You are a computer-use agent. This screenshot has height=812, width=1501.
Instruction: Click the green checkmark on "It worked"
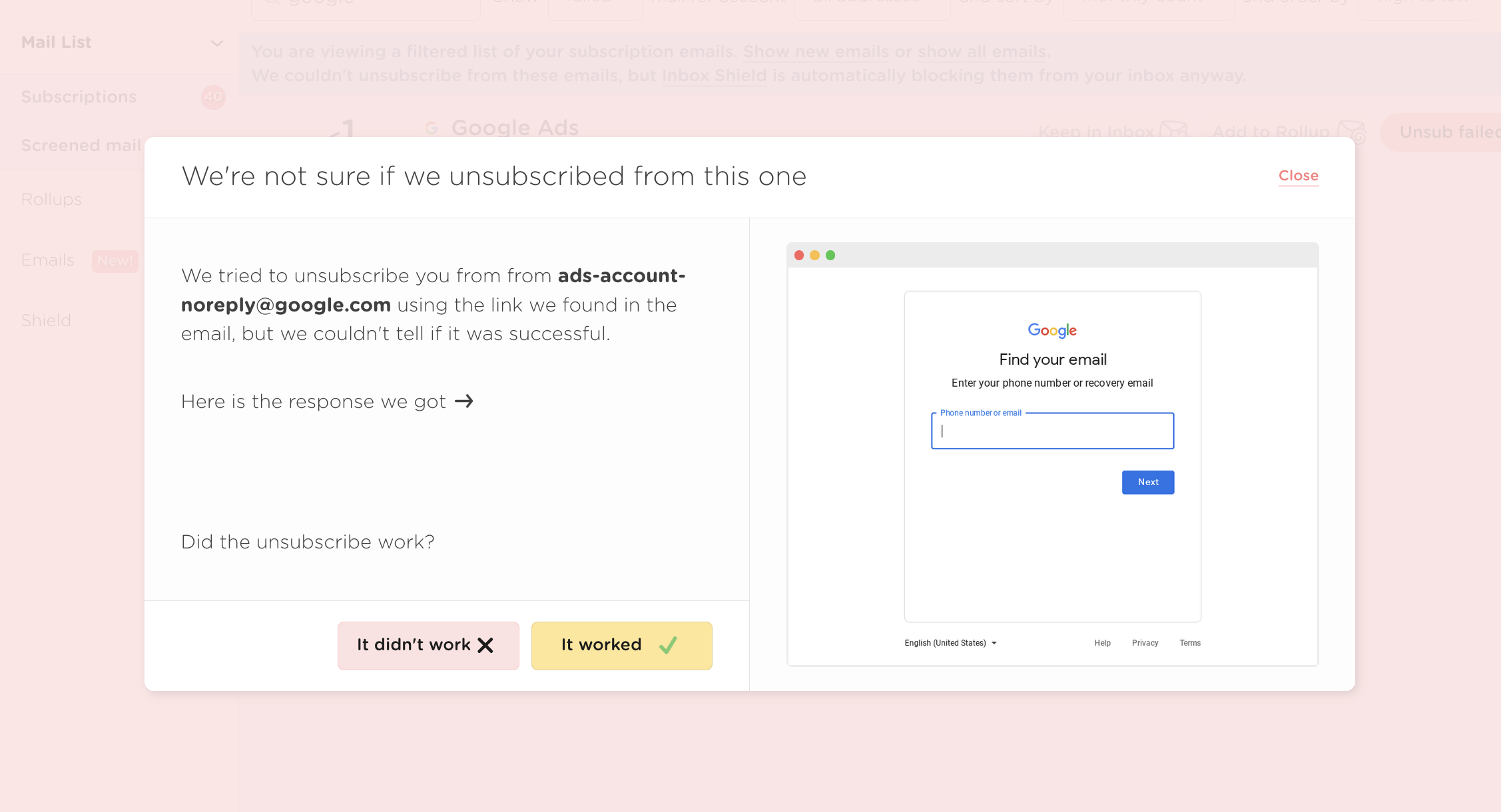point(668,644)
